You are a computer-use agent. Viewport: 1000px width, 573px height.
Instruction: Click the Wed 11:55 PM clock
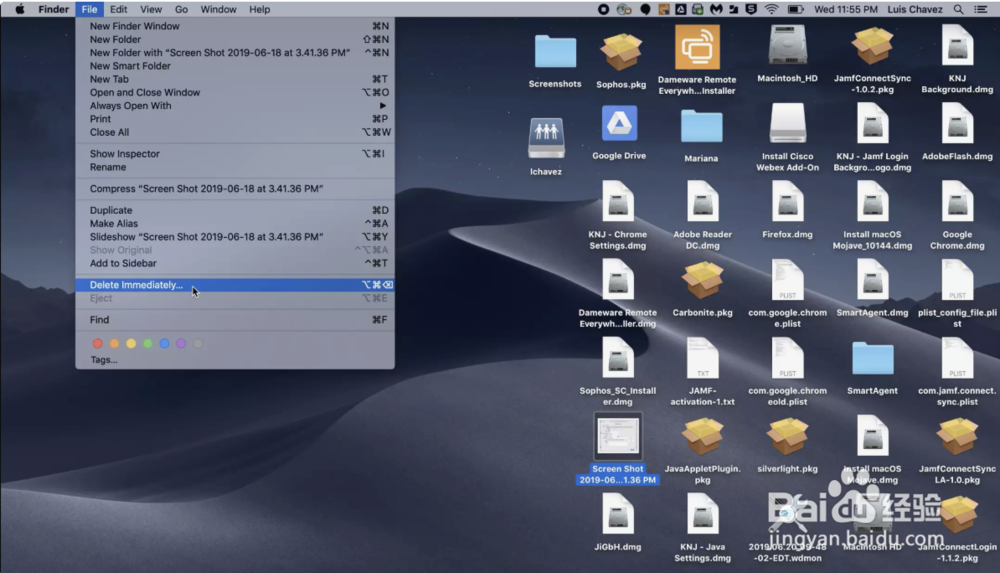[846, 9]
